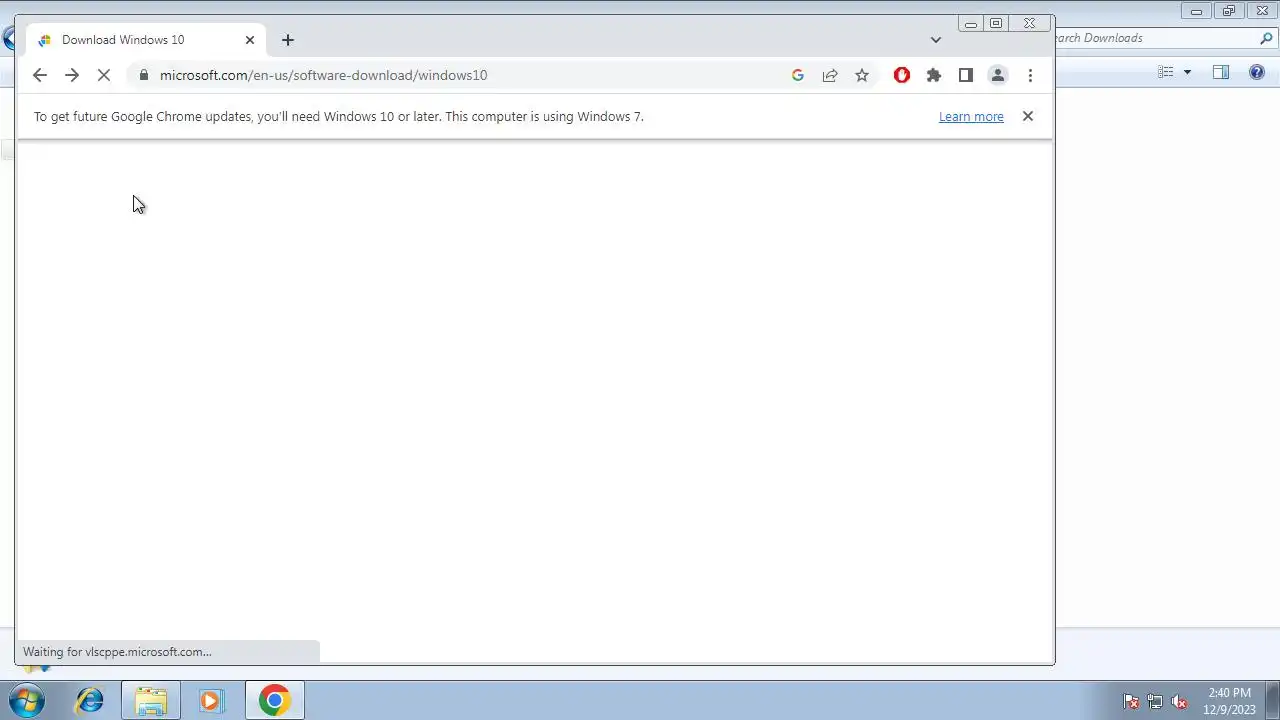This screenshot has width=1280, height=720.
Task: Open Explorer help question-mark icon
Action: click(1257, 72)
